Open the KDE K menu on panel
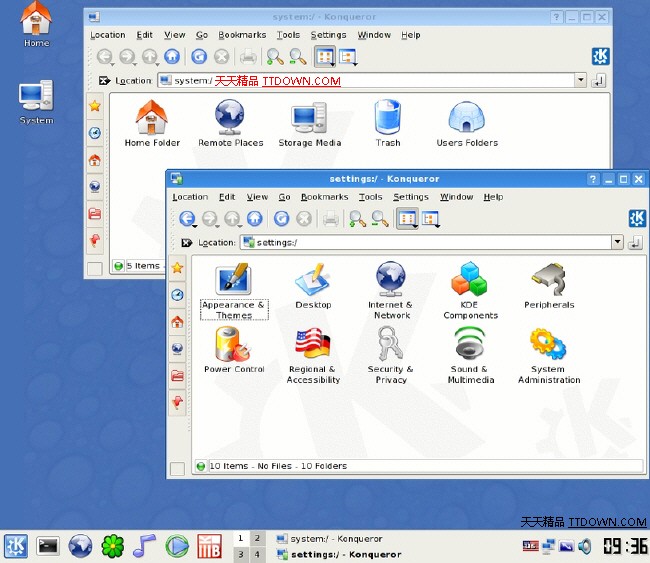Screen dimensions: 650x563 (x=16, y=546)
